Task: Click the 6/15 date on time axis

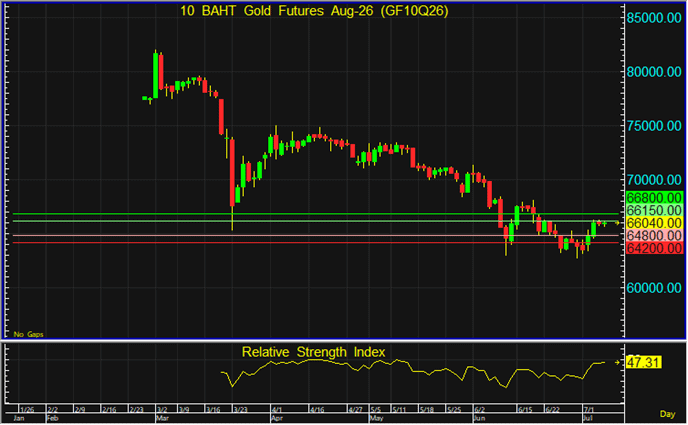Action: pyautogui.click(x=525, y=410)
